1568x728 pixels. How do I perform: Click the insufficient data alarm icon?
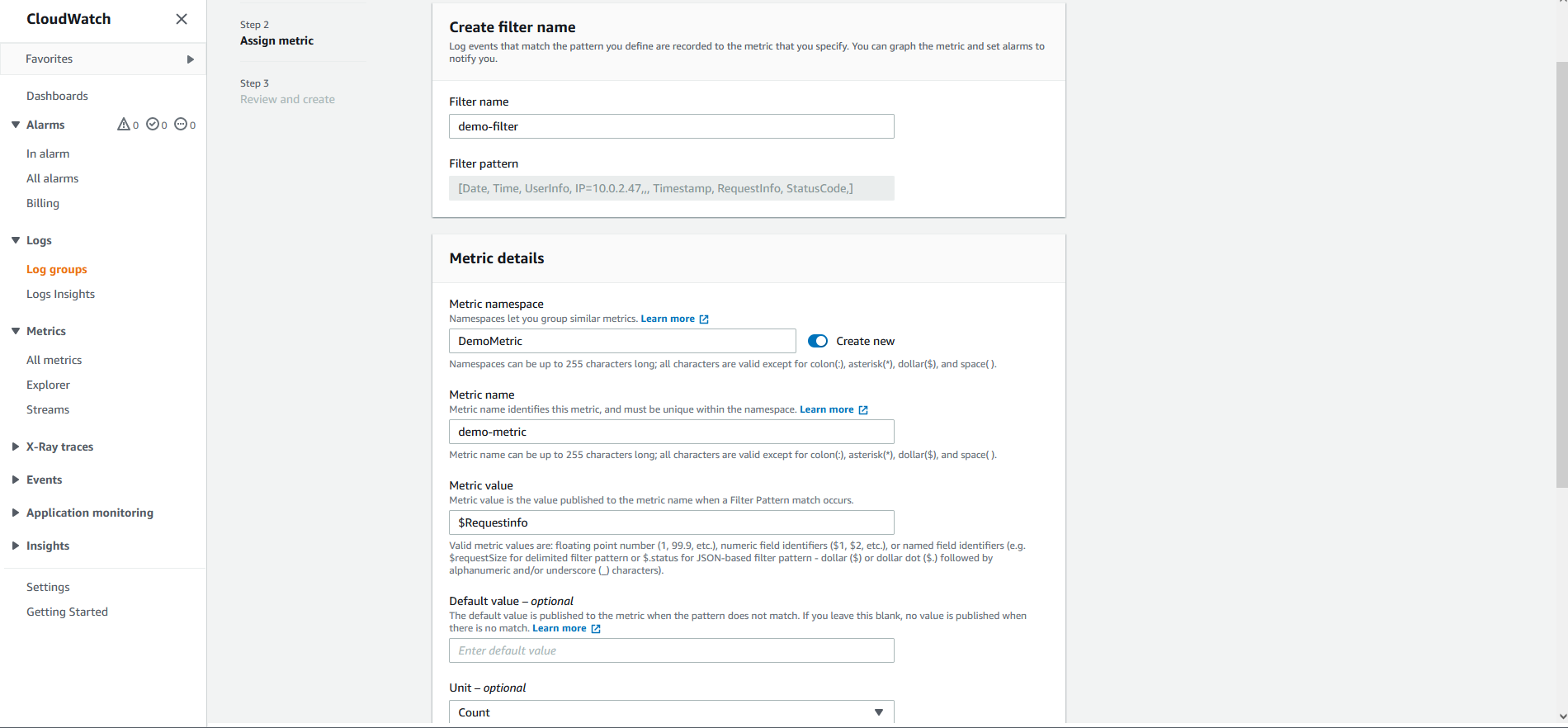tap(181, 125)
